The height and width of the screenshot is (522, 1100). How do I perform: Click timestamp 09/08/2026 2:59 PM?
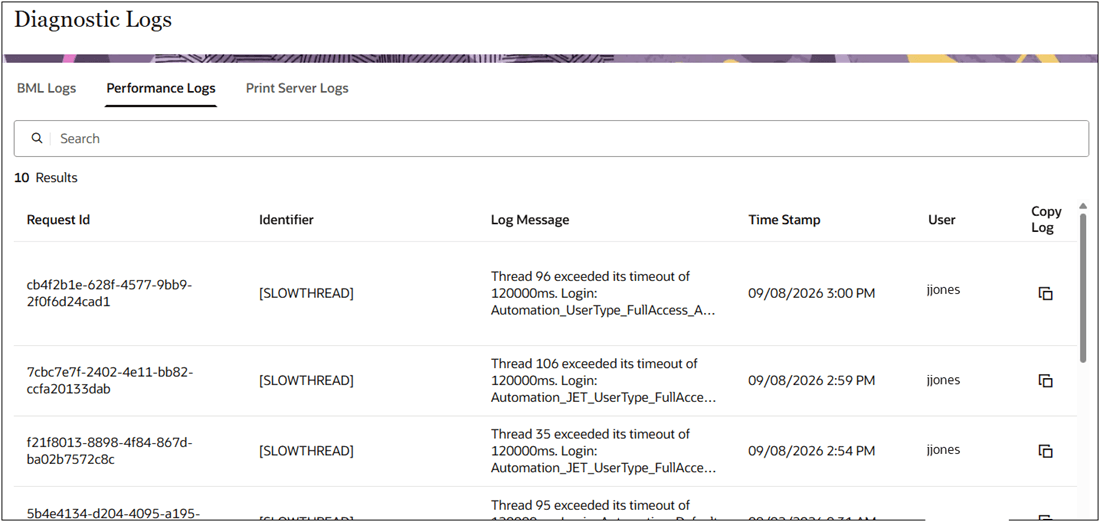click(812, 380)
